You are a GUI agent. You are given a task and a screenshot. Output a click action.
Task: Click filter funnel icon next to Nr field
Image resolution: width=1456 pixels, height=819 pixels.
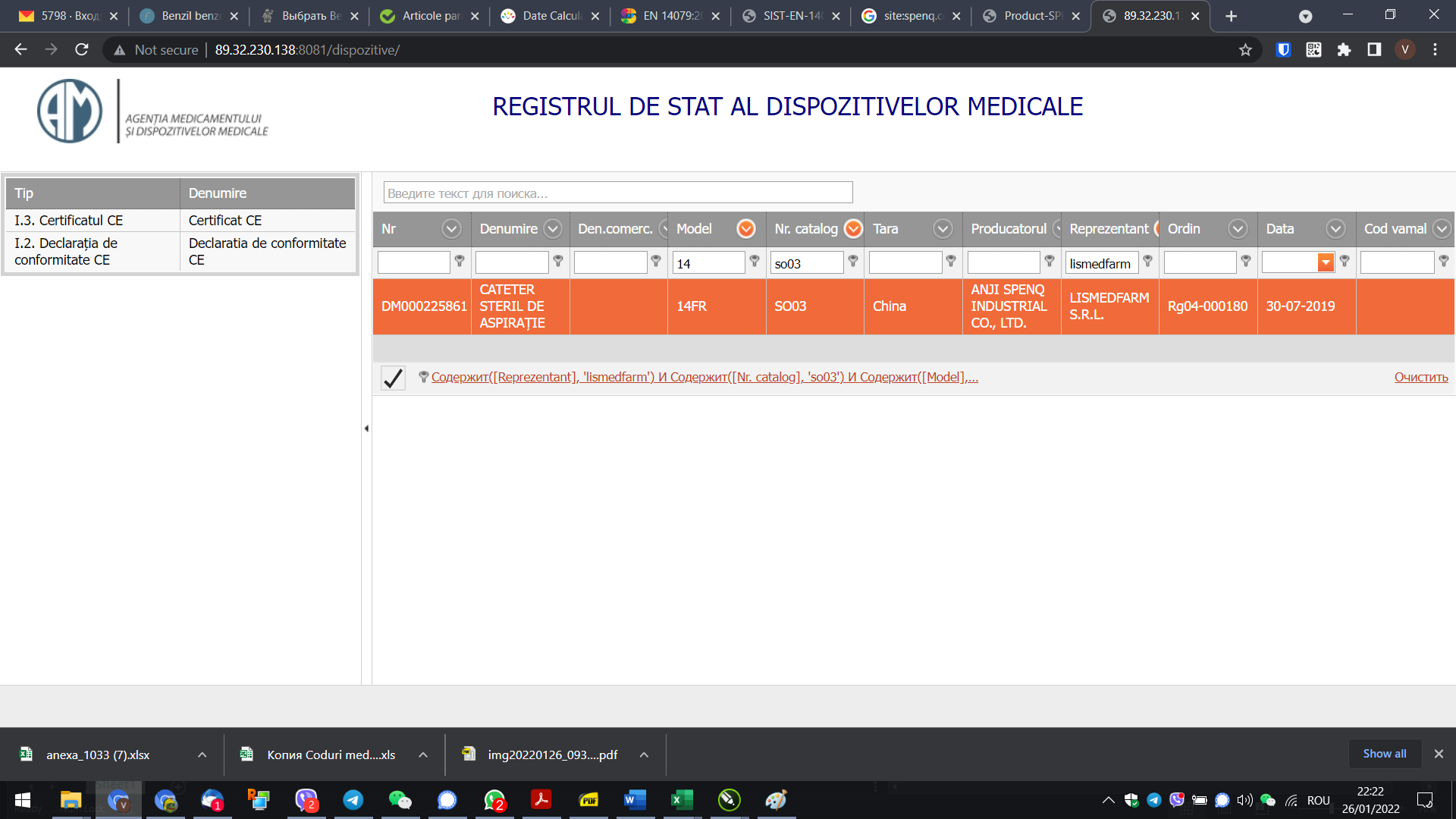[460, 261]
